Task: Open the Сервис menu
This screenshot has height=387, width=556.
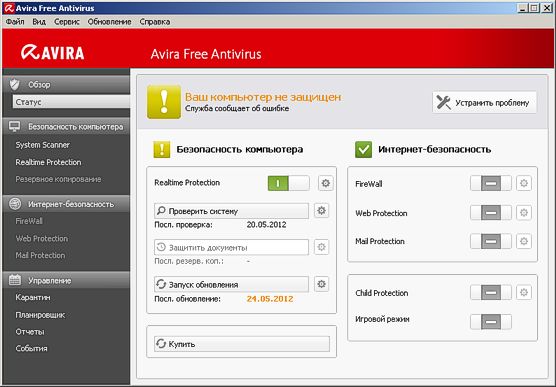Action: pyautogui.click(x=67, y=22)
